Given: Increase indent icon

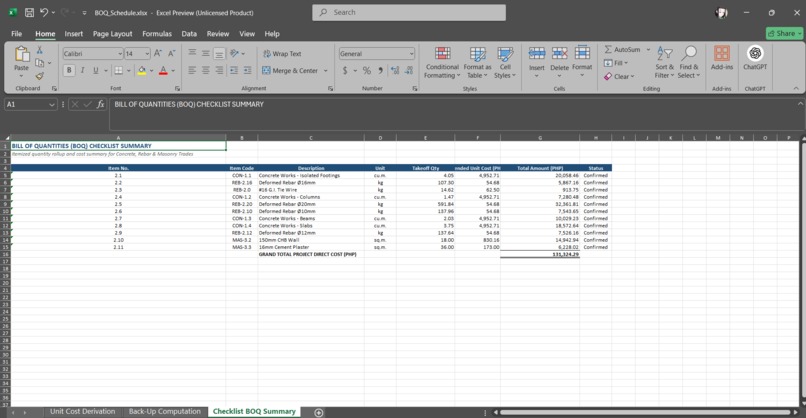Looking at the screenshot, I should coord(247,70).
